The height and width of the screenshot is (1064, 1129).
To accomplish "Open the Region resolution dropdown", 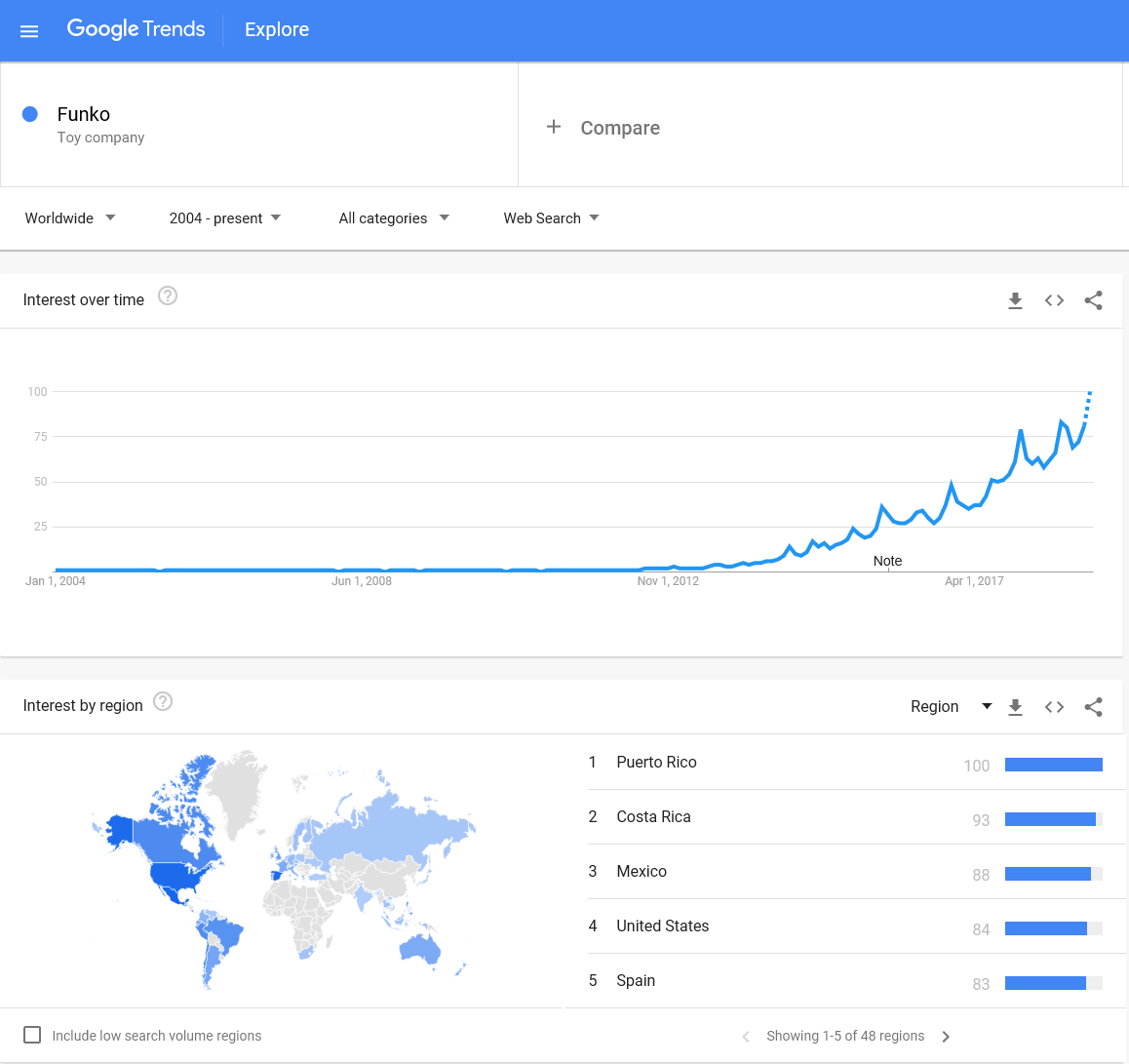I will pos(952,707).
